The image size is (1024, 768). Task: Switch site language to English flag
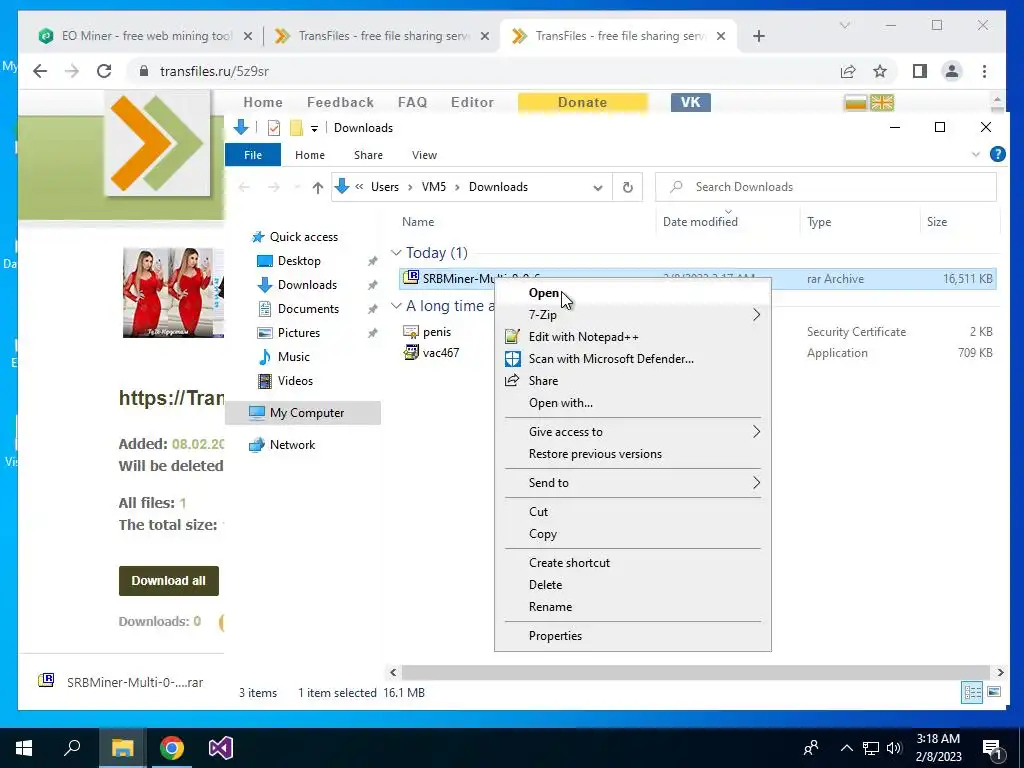(882, 103)
